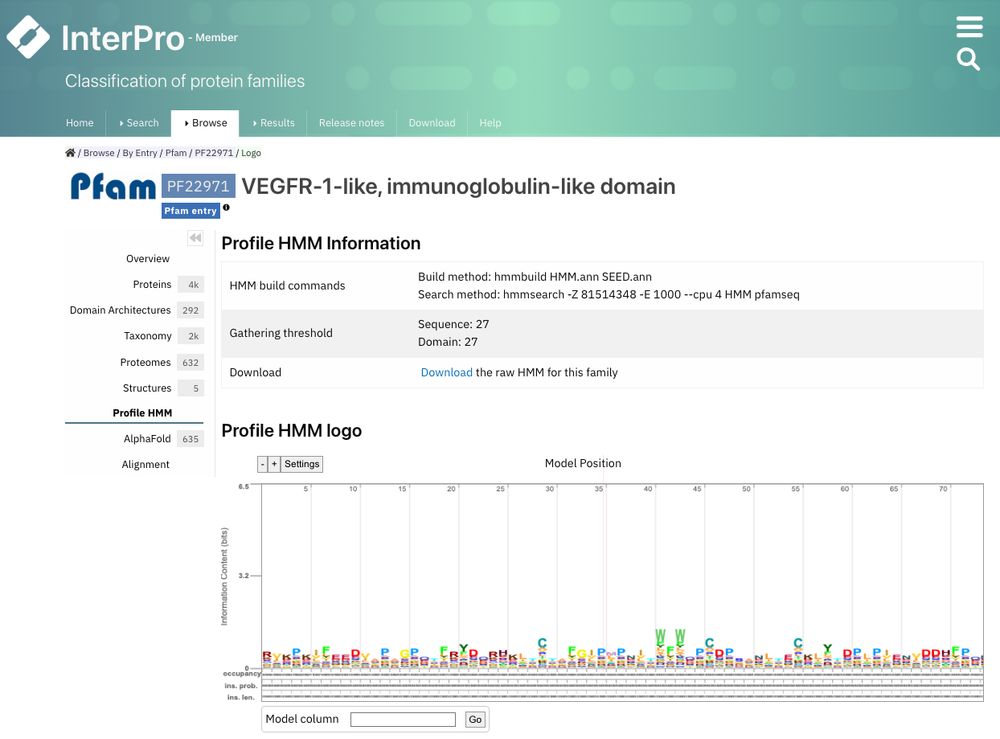Open the Structures side tab

click(x=147, y=388)
